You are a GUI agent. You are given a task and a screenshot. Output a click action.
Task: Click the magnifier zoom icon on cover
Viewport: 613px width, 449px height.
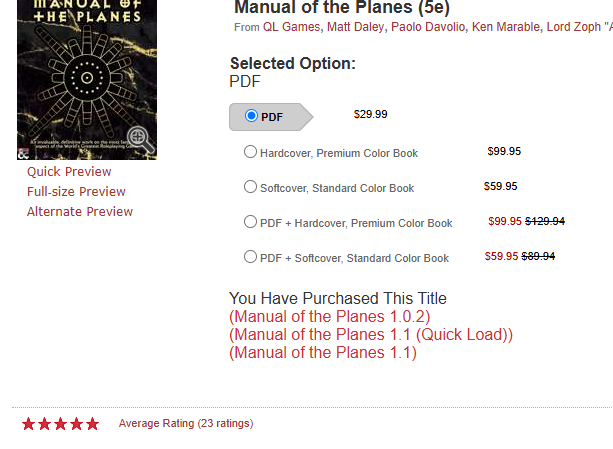point(139,140)
